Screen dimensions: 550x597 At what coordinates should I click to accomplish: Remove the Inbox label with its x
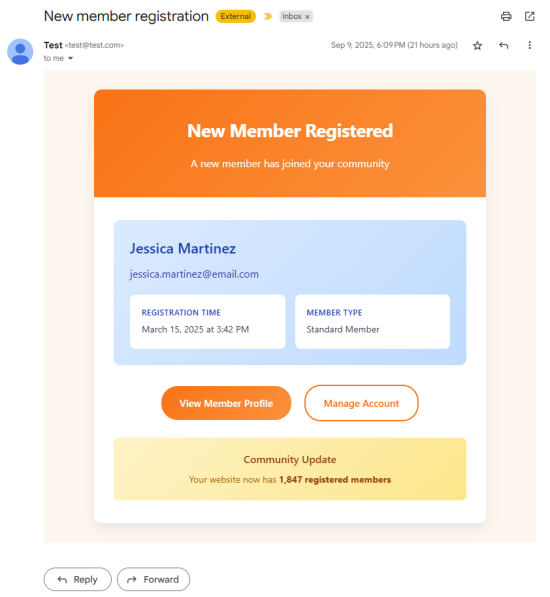point(307,17)
